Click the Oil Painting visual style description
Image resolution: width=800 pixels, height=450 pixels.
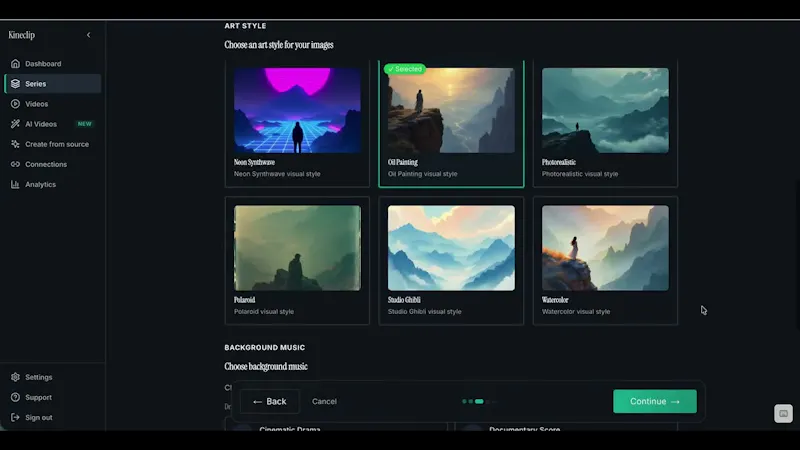(x=422, y=174)
